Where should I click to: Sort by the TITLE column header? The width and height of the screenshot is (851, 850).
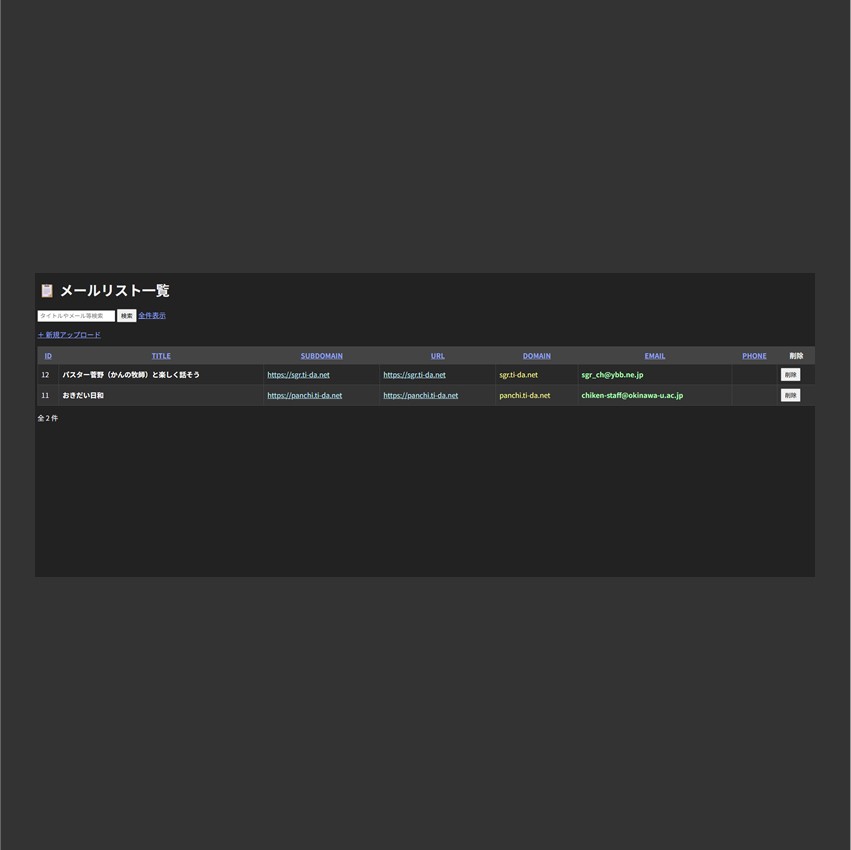(x=161, y=356)
